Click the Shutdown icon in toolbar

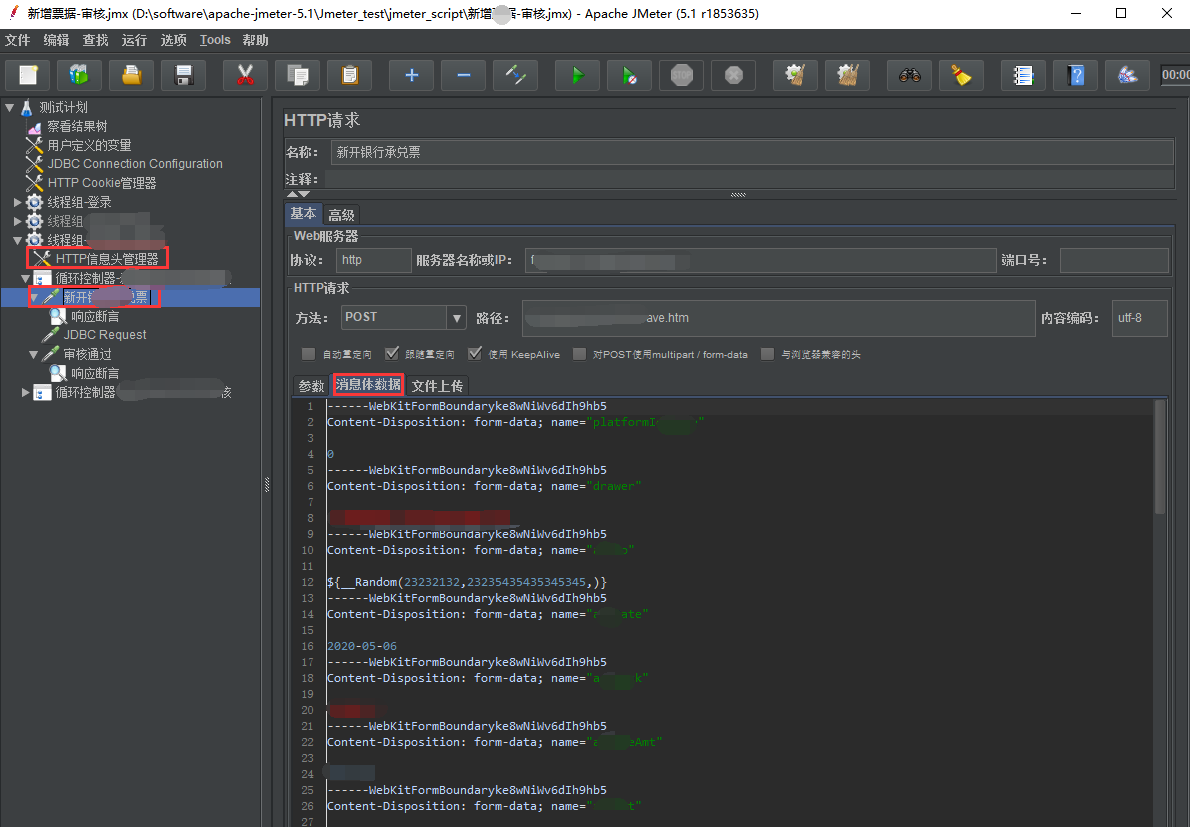click(x=734, y=75)
